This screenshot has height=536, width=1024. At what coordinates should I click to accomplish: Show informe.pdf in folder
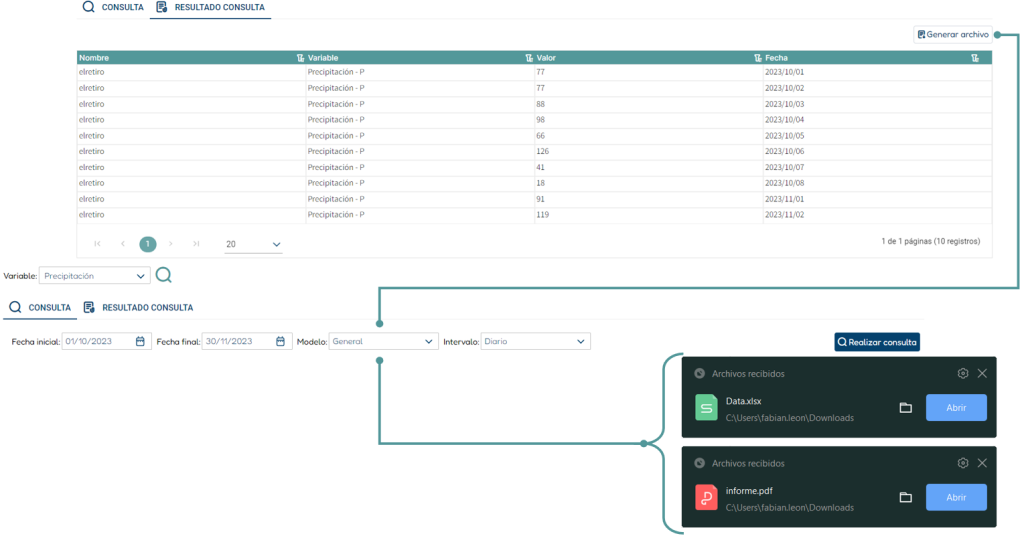pos(906,497)
